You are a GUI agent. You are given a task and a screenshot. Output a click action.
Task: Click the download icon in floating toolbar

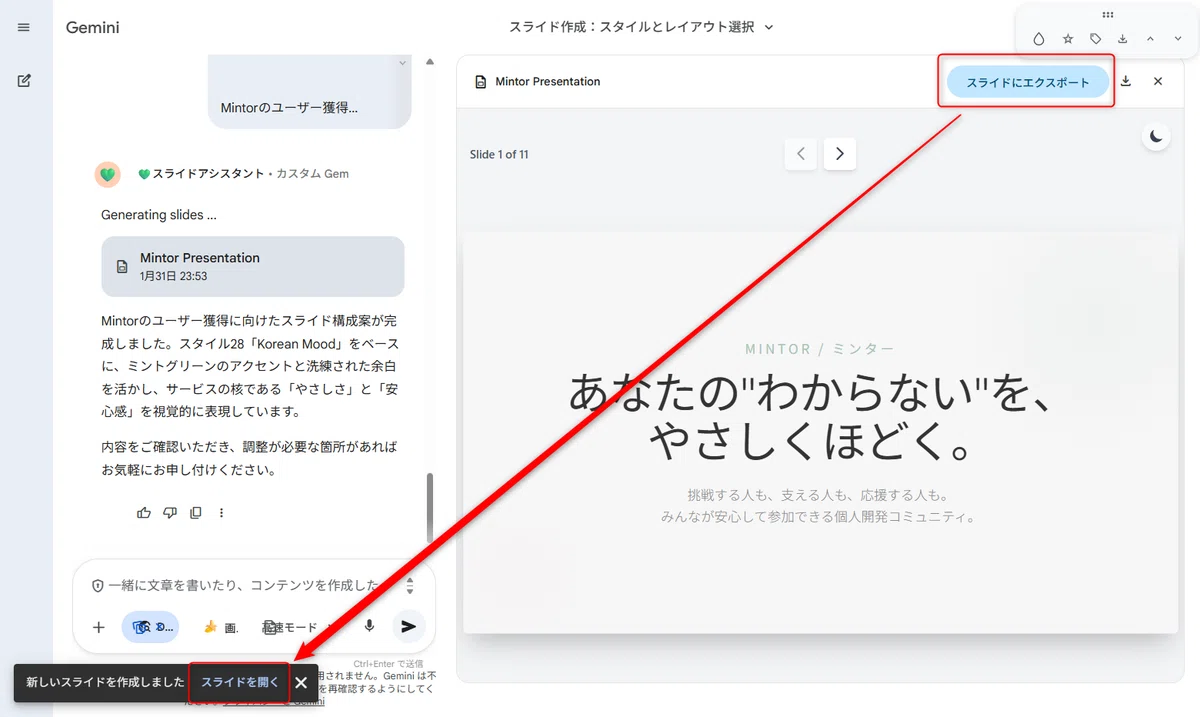point(1123,39)
